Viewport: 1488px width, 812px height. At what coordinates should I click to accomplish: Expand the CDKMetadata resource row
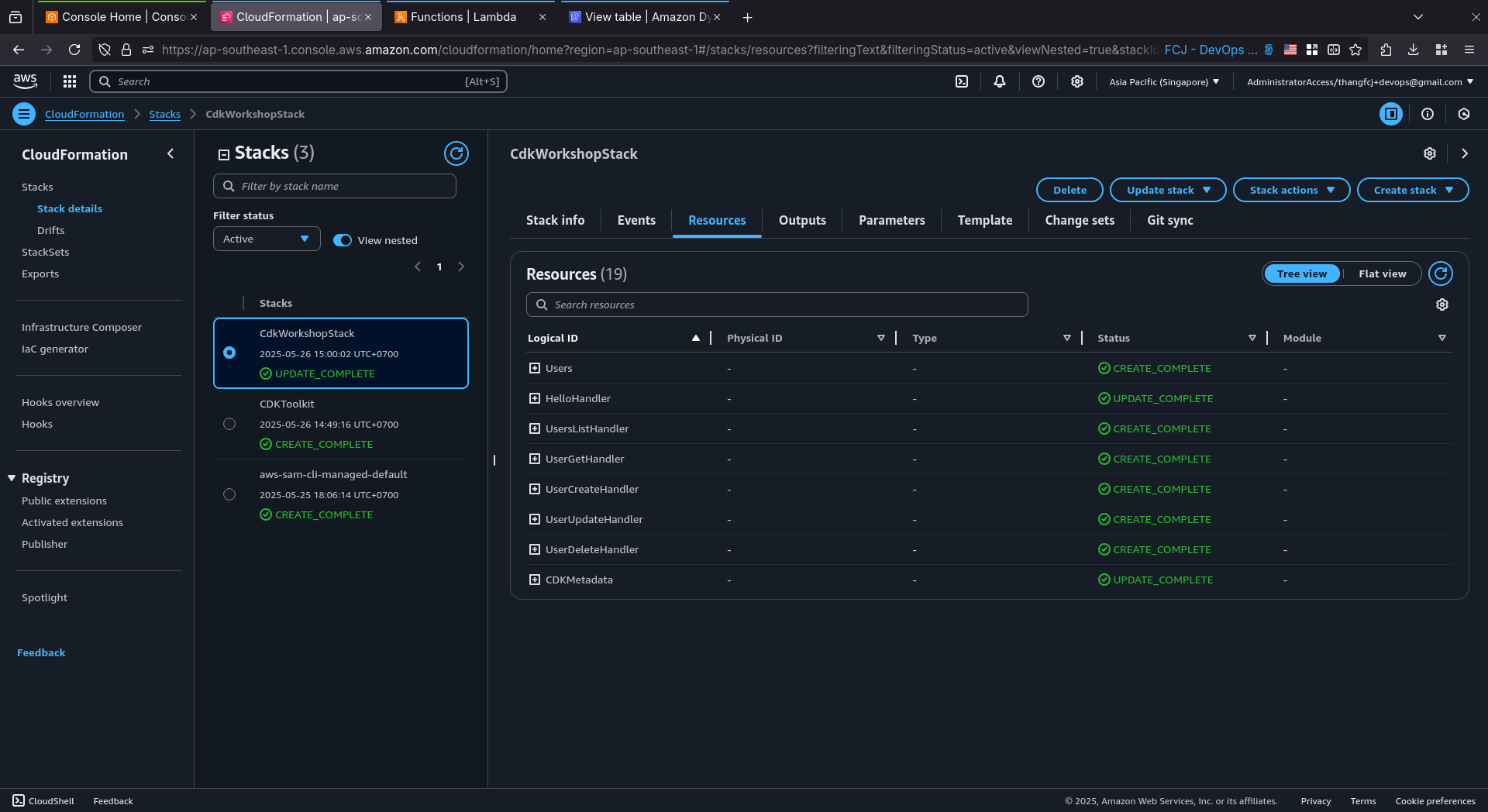click(x=535, y=580)
